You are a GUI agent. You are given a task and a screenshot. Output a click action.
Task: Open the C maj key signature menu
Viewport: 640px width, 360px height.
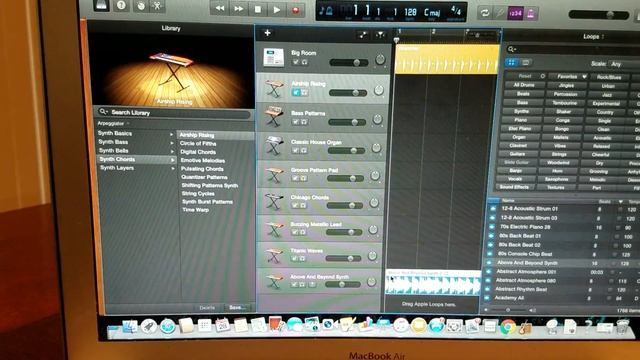click(x=432, y=13)
